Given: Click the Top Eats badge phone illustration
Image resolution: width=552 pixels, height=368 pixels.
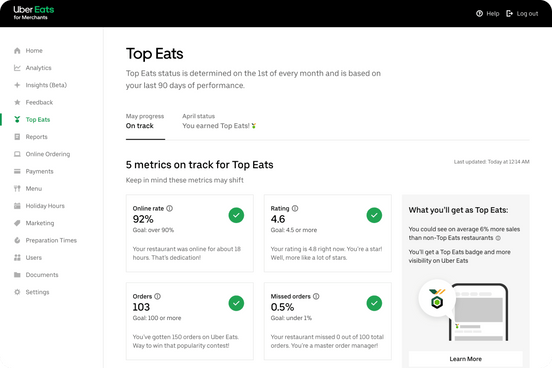Looking at the screenshot, I should [x=463, y=311].
